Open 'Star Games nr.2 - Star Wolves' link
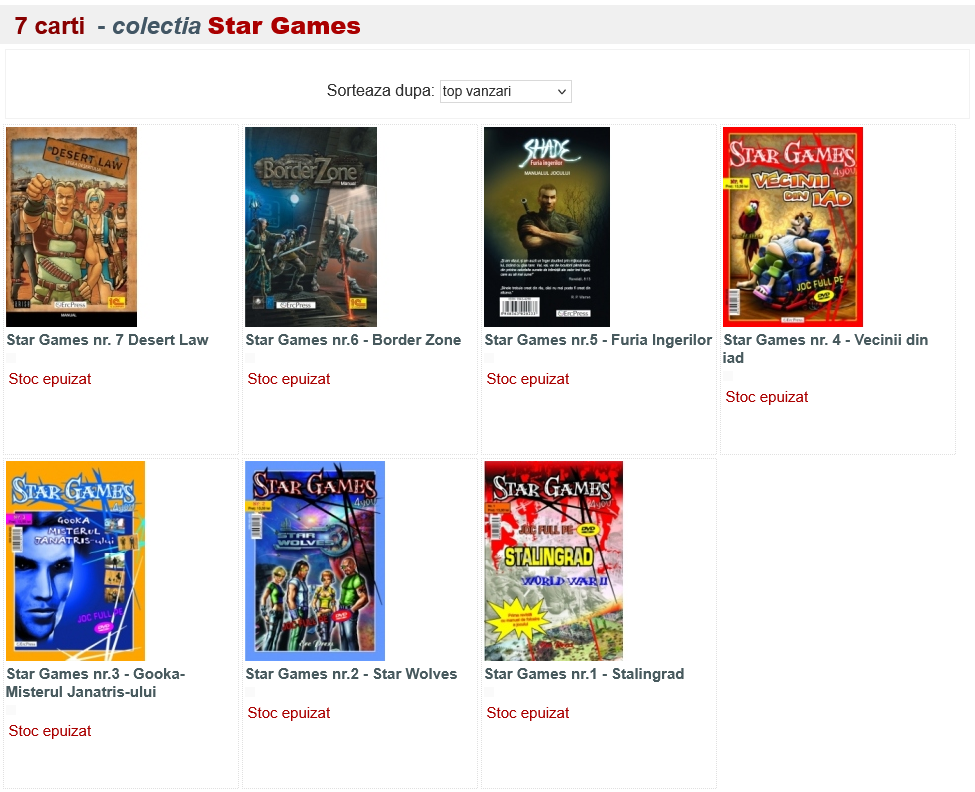This screenshot has height=792, width=975. click(x=351, y=674)
